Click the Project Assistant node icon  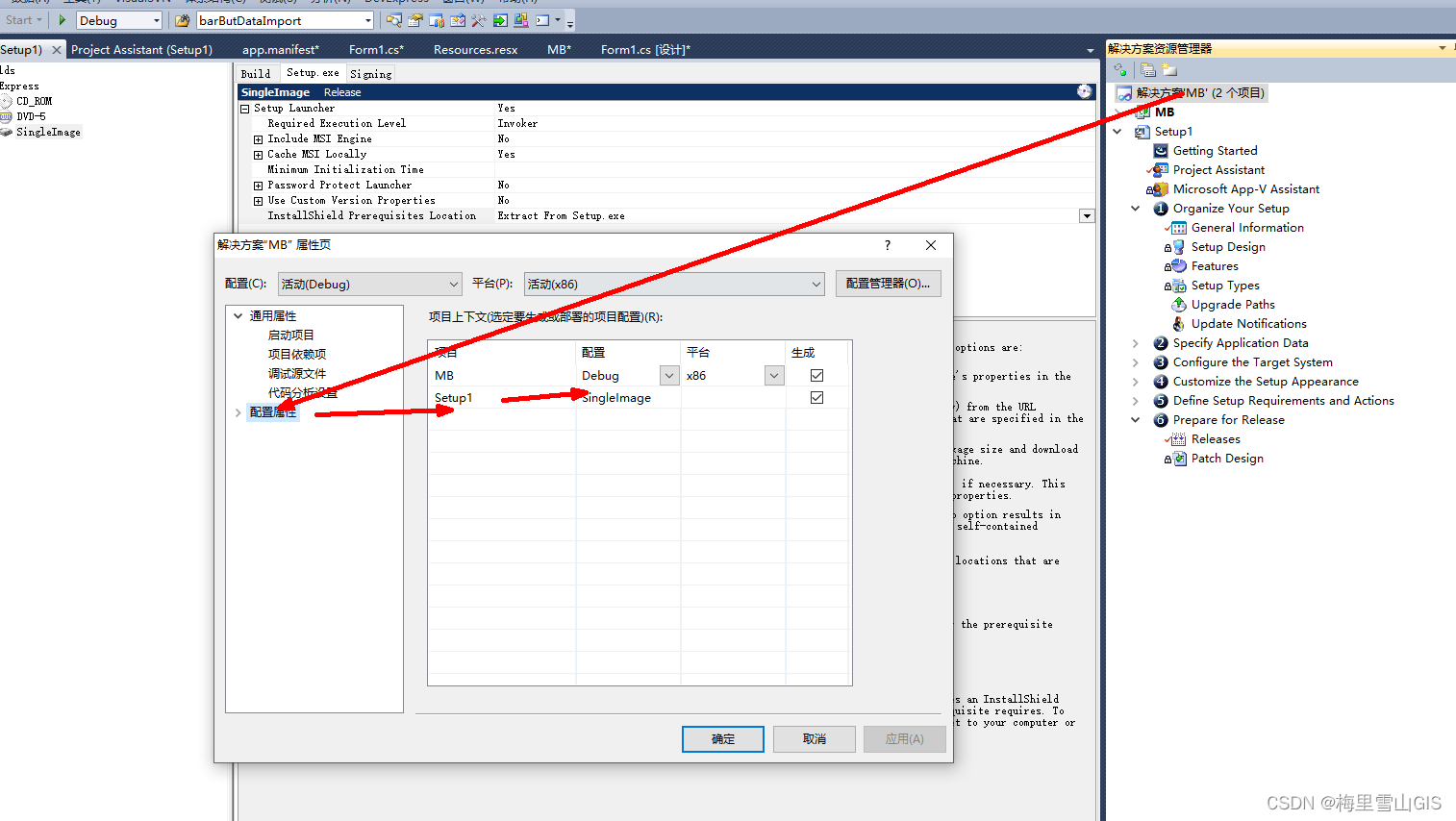tap(1160, 170)
